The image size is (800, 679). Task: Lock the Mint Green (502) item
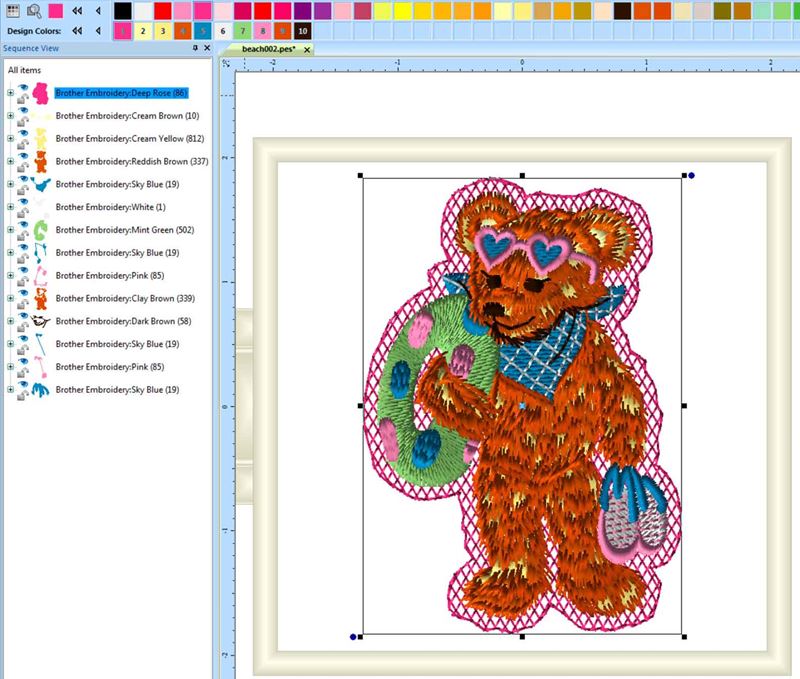pos(22,235)
